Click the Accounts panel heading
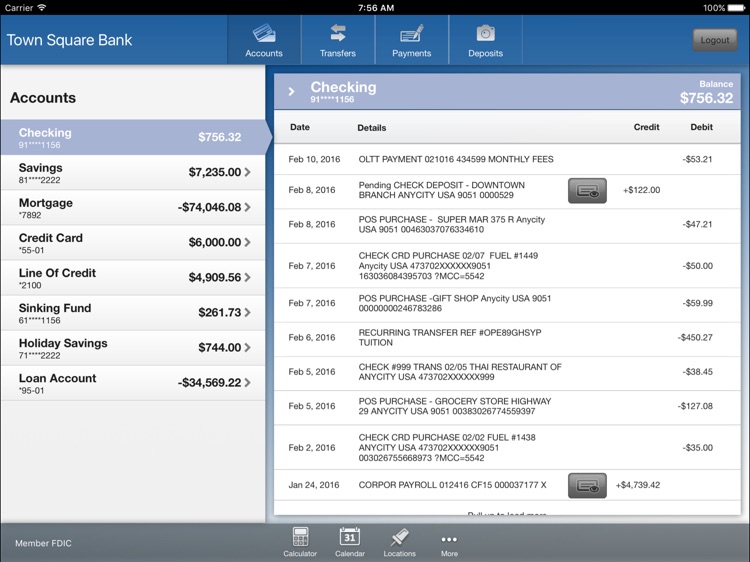This screenshot has width=750, height=562. point(43,98)
